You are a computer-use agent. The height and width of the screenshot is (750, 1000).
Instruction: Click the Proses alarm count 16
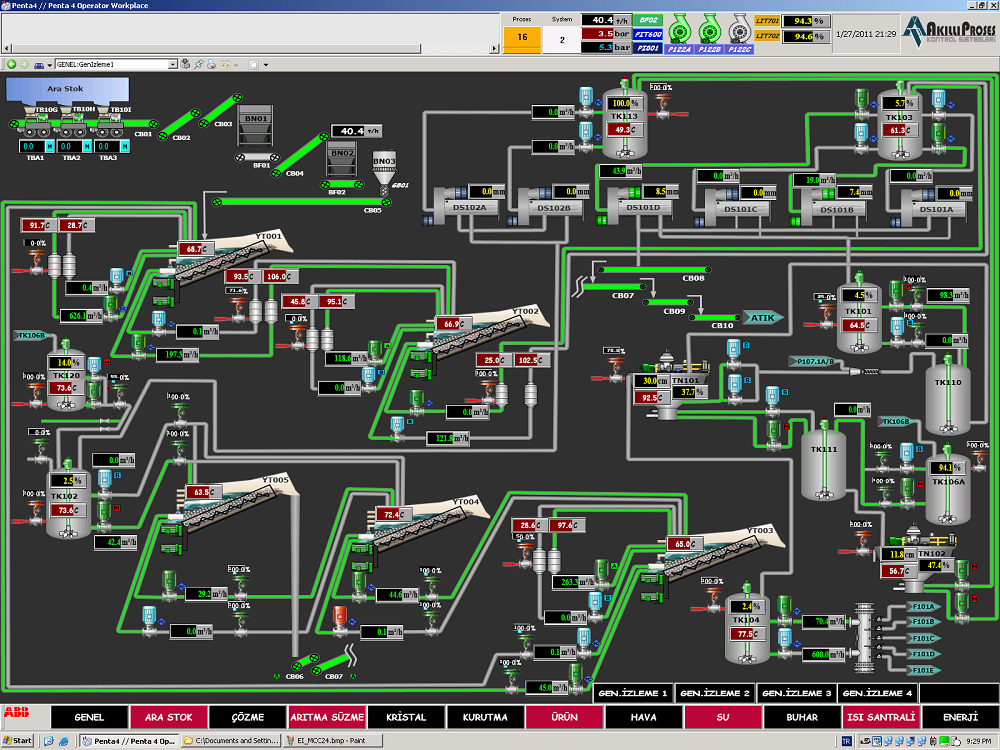[522, 39]
